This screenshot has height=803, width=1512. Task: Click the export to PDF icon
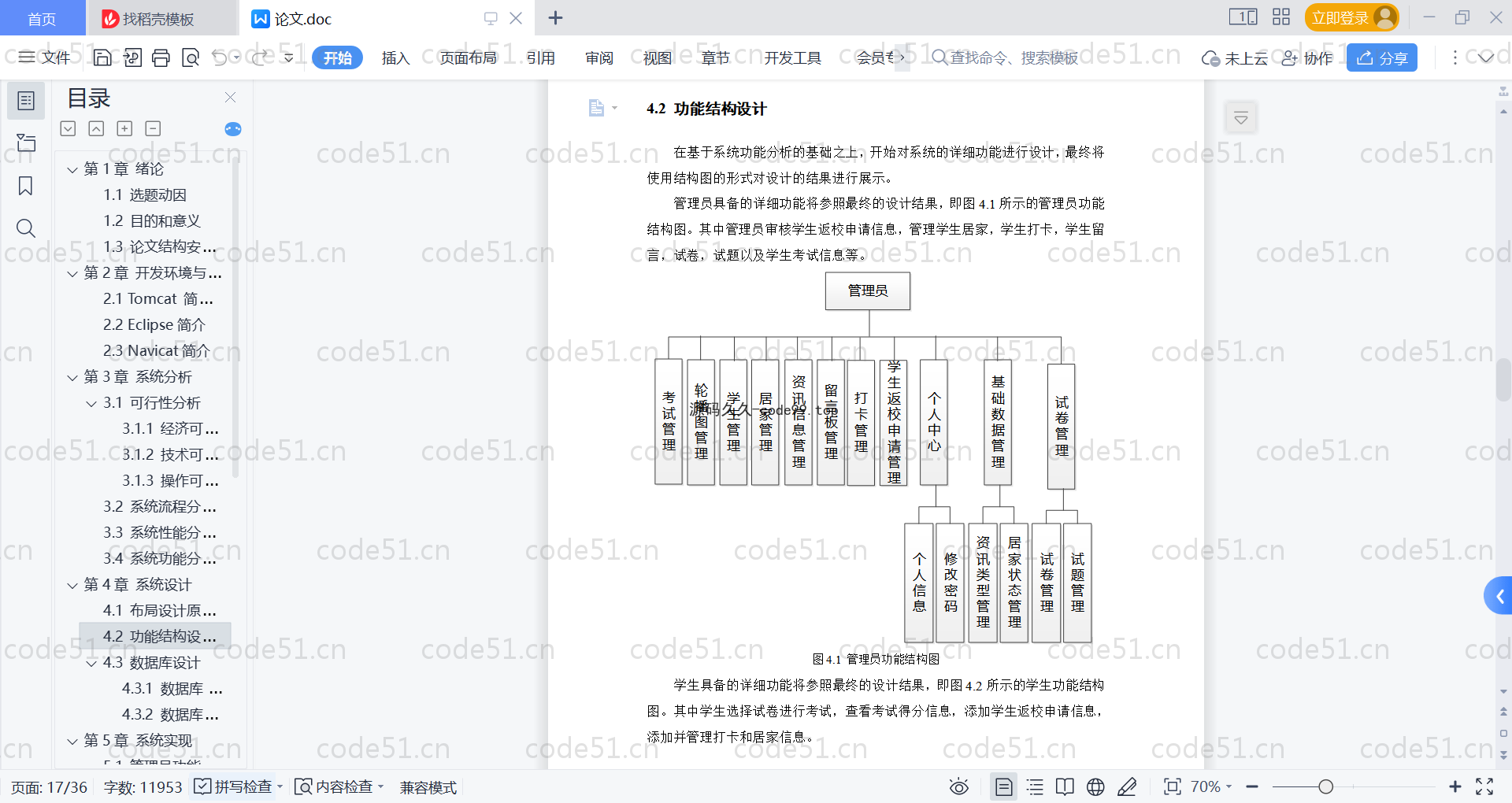[132, 57]
